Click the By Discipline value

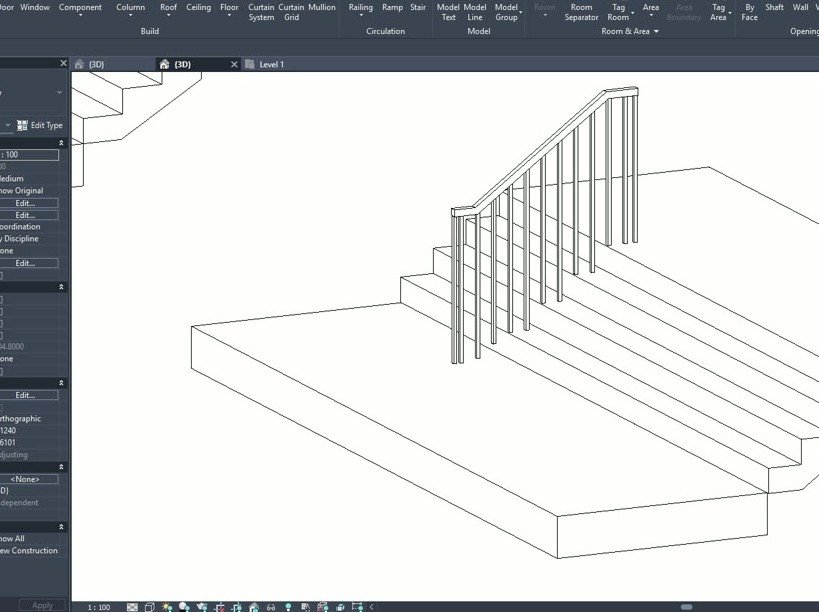19,239
